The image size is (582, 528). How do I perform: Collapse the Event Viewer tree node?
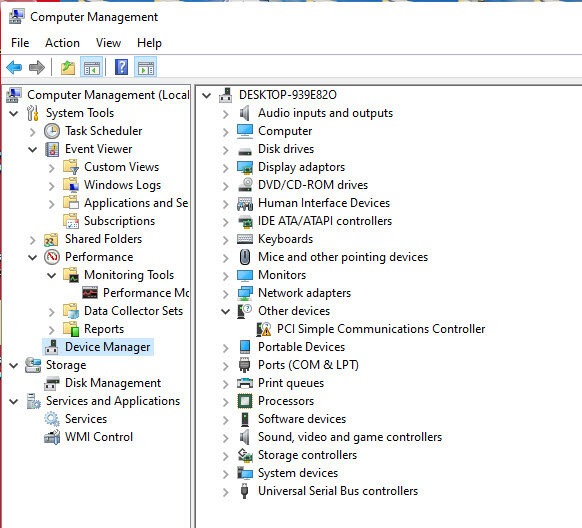[33, 150]
